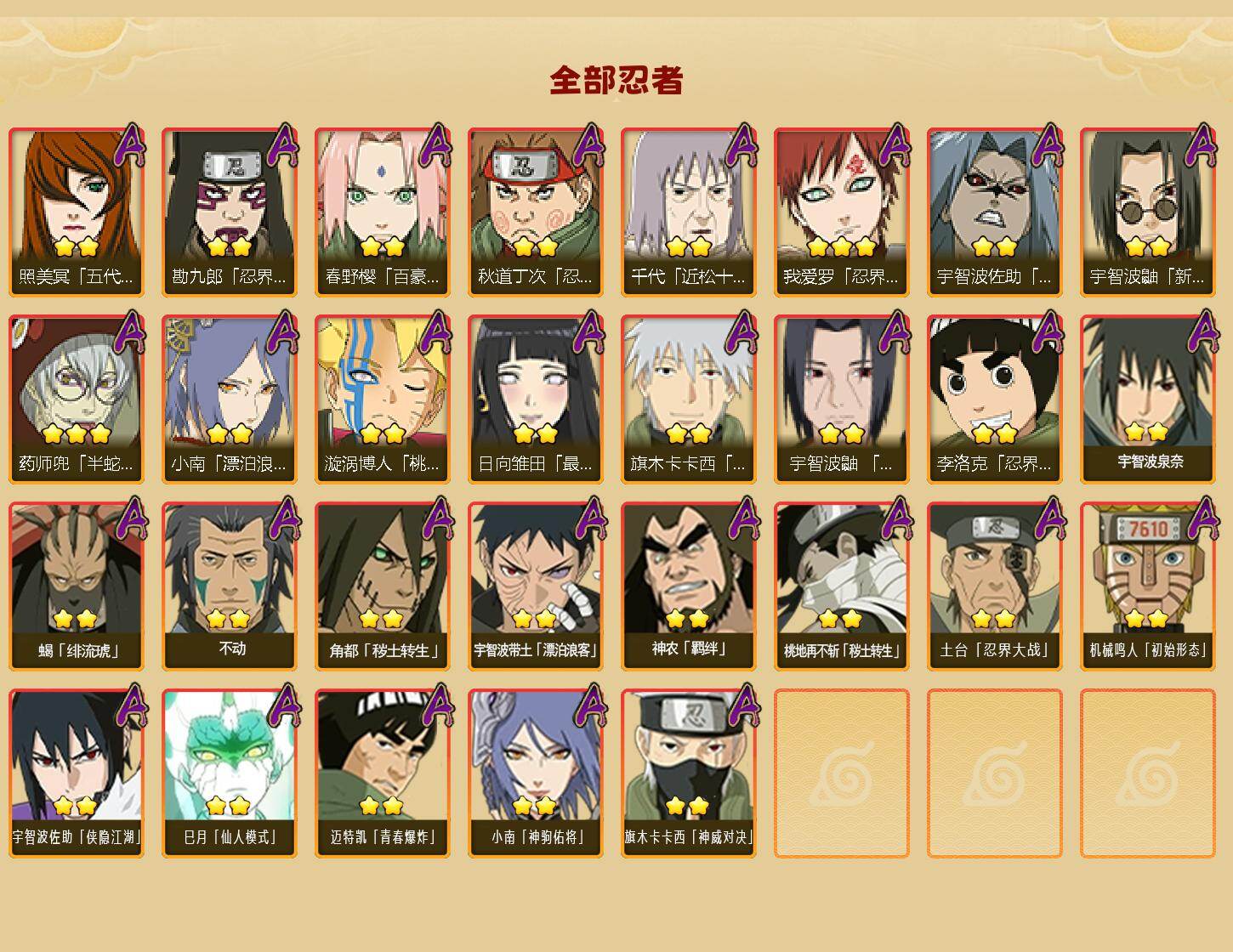Pick the 不动 ninja card

point(230,586)
